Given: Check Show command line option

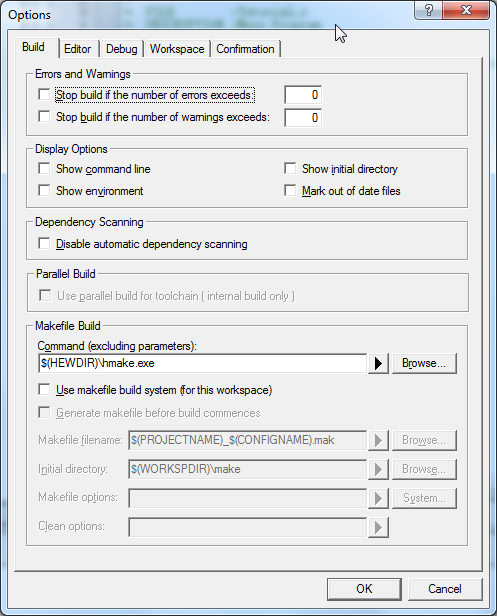Looking at the screenshot, I should [x=44, y=169].
